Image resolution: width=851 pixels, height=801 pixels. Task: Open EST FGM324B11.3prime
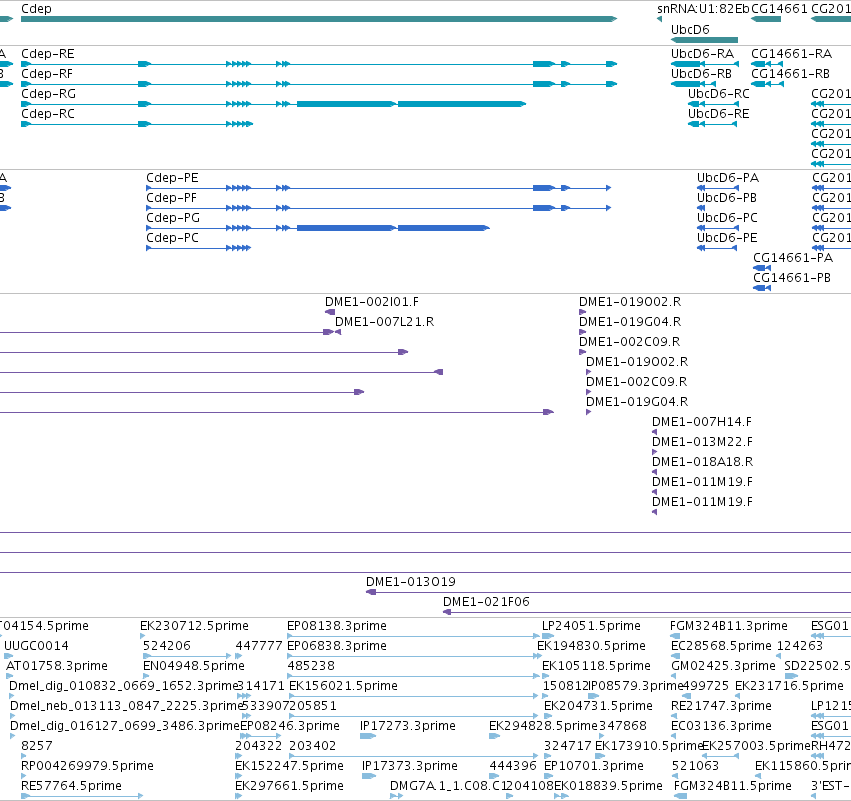pos(729,626)
